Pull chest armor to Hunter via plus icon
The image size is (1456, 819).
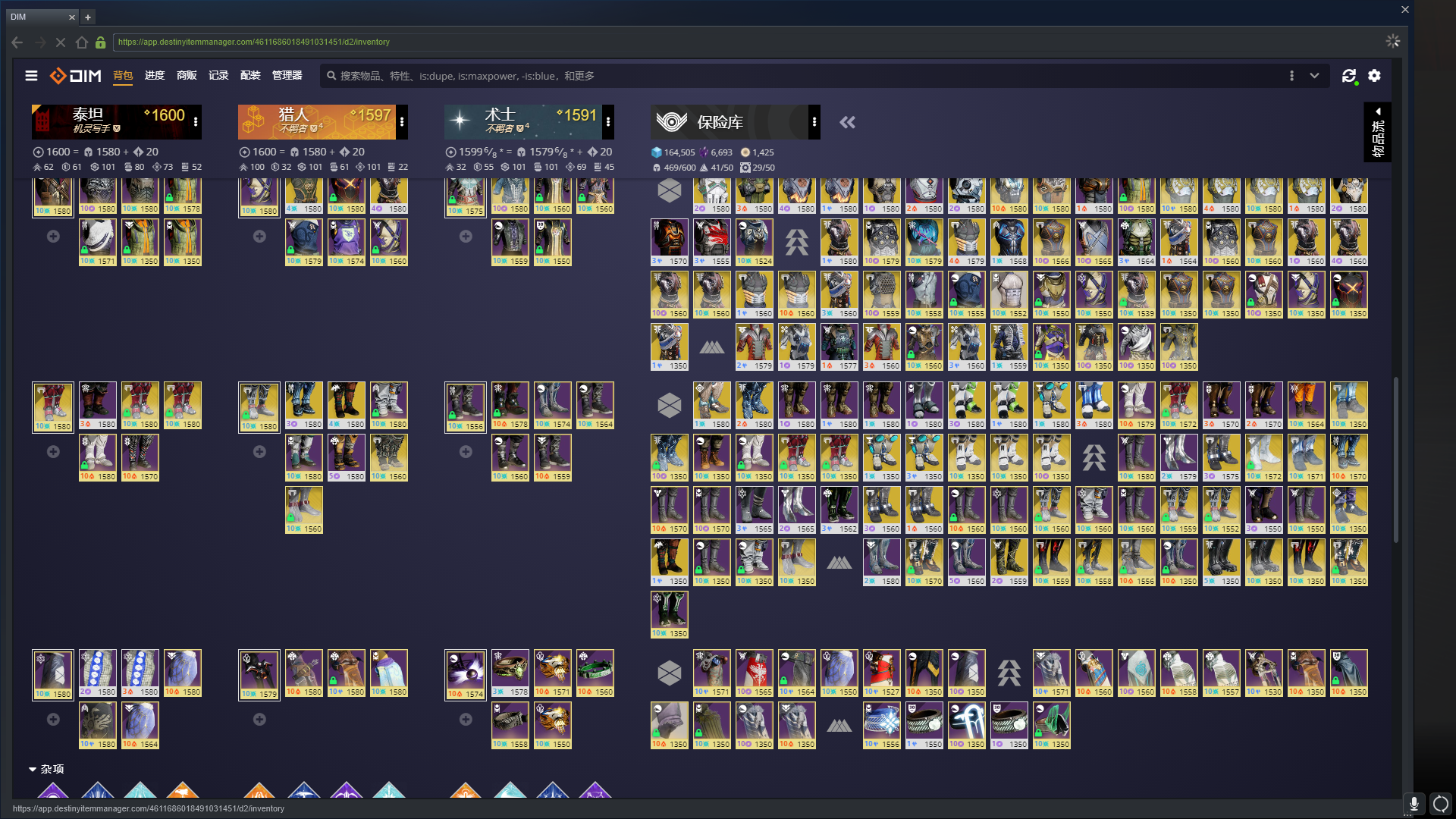coord(259,237)
